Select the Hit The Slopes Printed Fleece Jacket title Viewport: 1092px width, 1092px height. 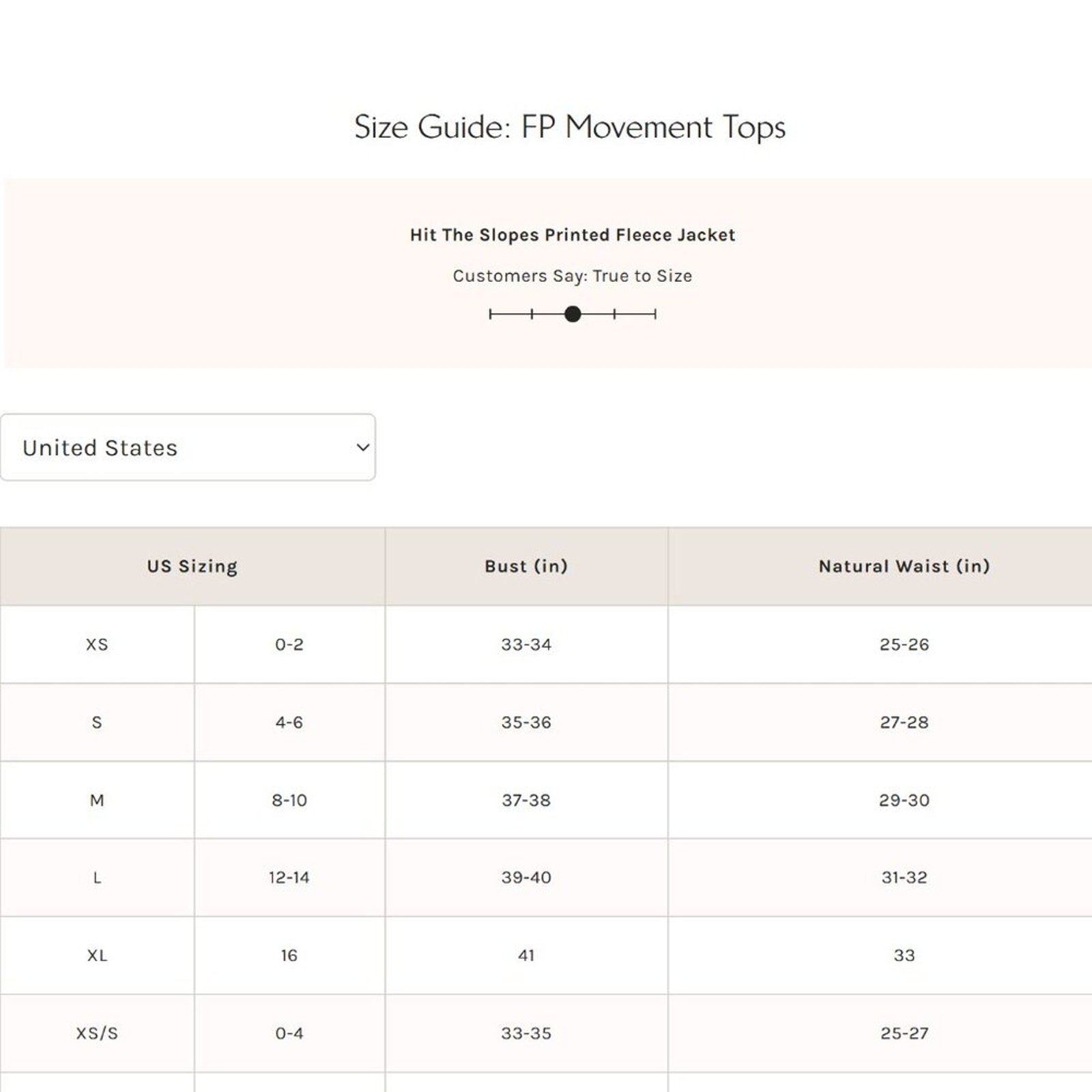pyautogui.click(x=572, y=235)
